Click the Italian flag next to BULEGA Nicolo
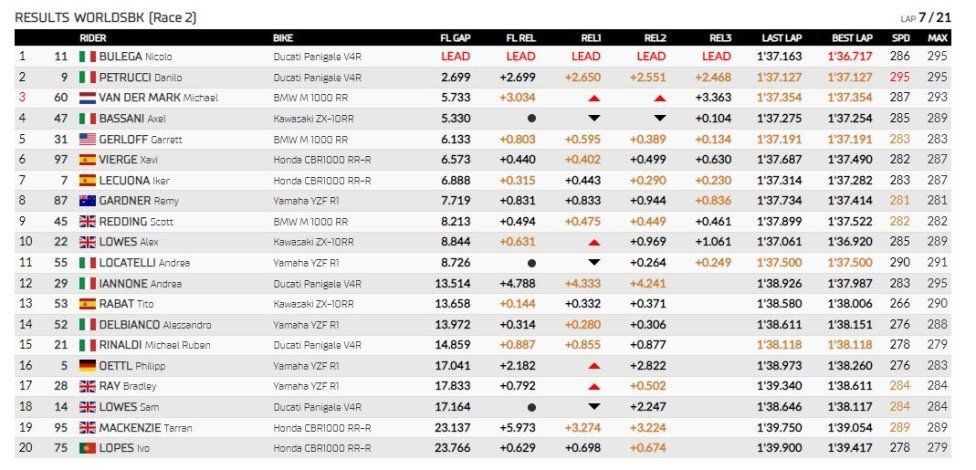 (87, 57)
